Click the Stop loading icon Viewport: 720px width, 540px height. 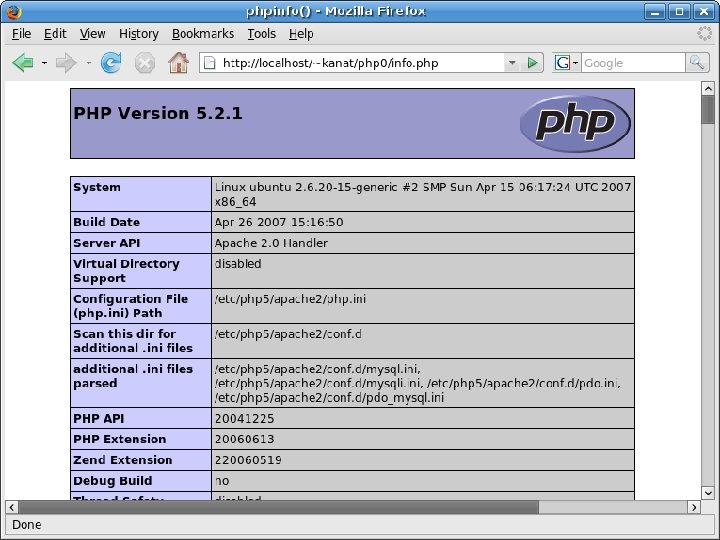(x=145, y=63)
